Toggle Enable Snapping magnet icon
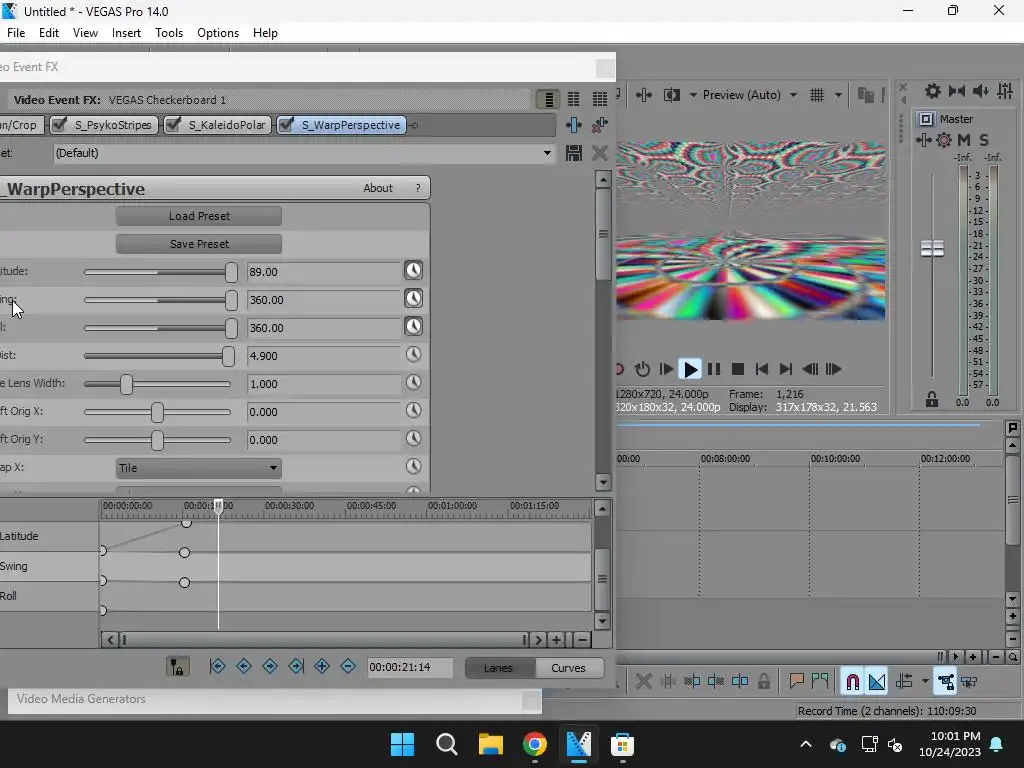Viewport: 1024px width, 768px height. 852,681
